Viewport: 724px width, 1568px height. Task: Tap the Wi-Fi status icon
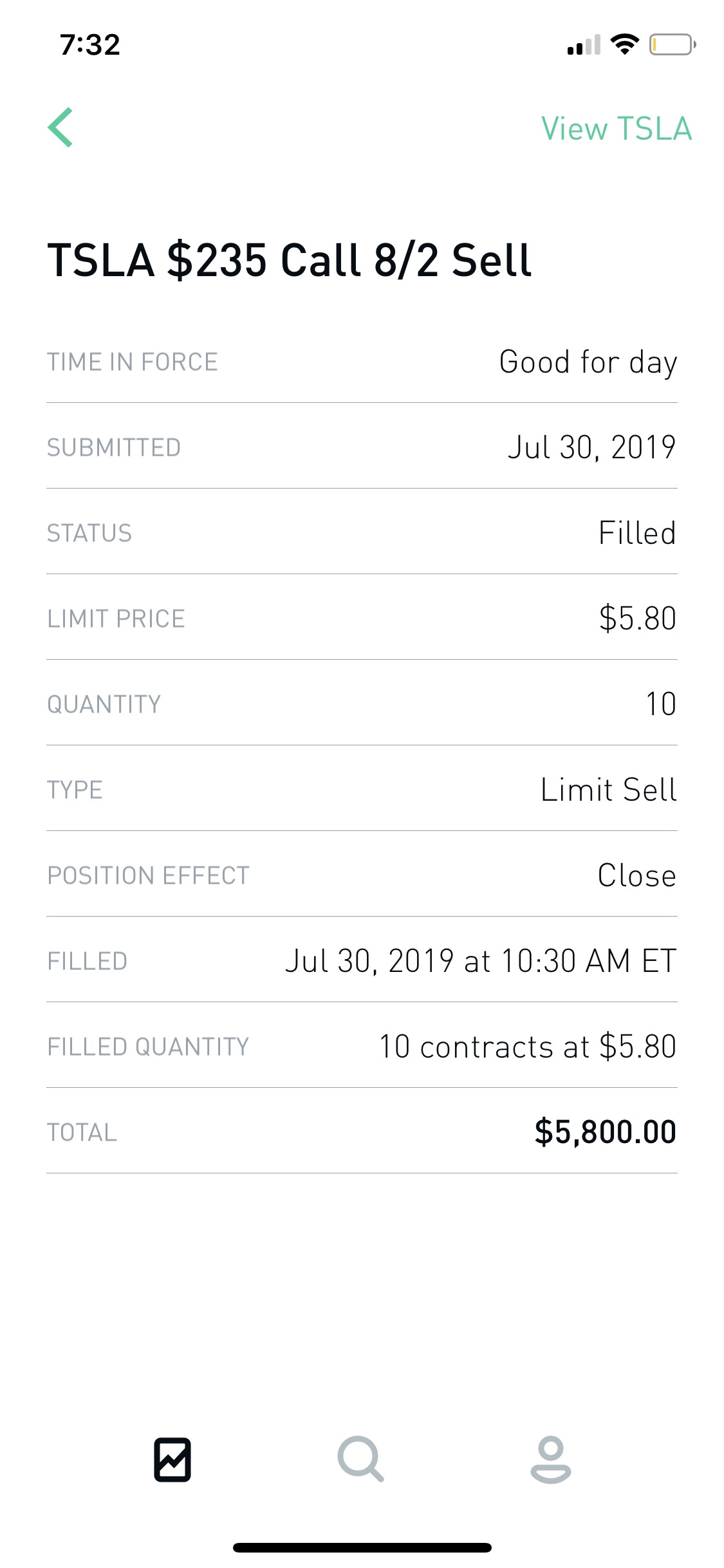coord(624,44)
